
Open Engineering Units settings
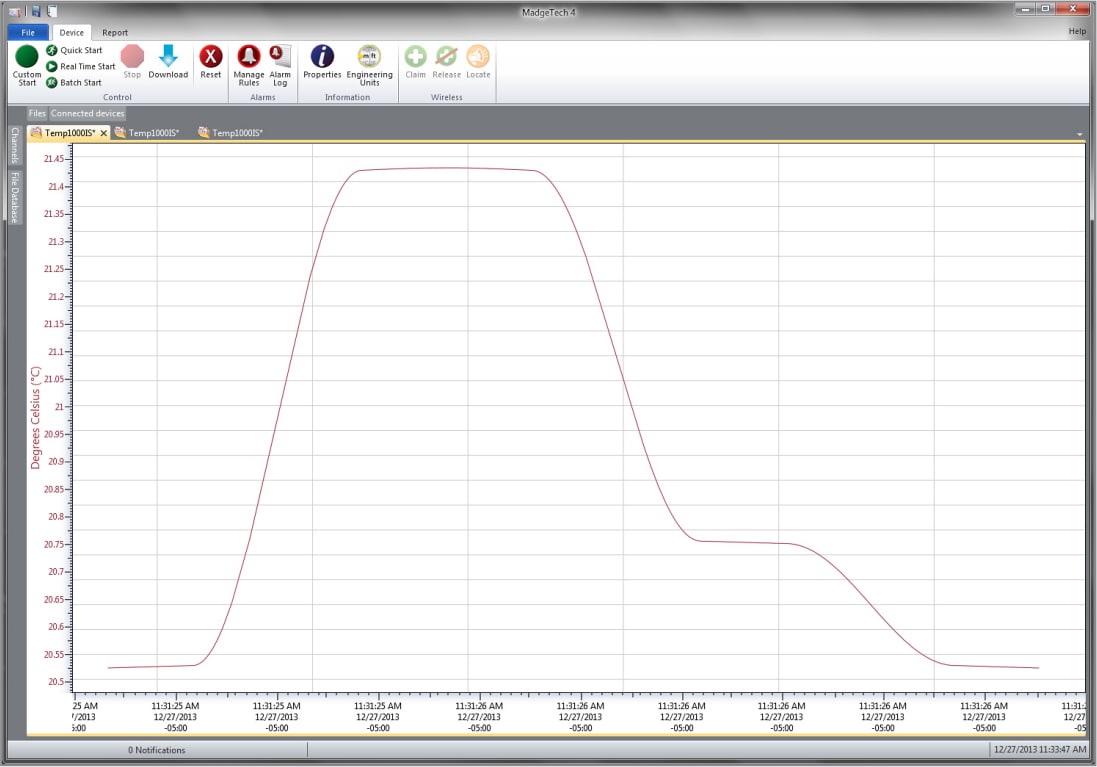pos(369,66)
